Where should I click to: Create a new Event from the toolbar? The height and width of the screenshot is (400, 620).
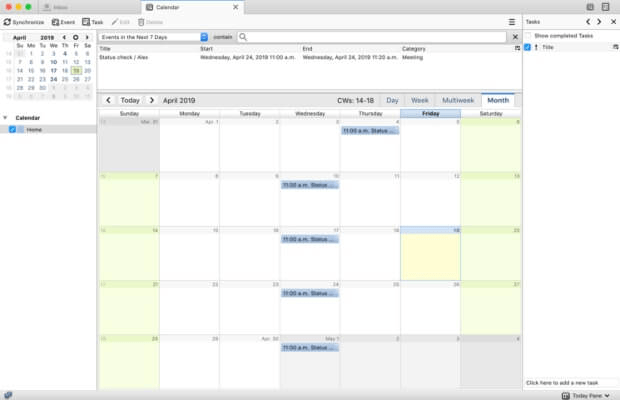(x=63, y=22)
